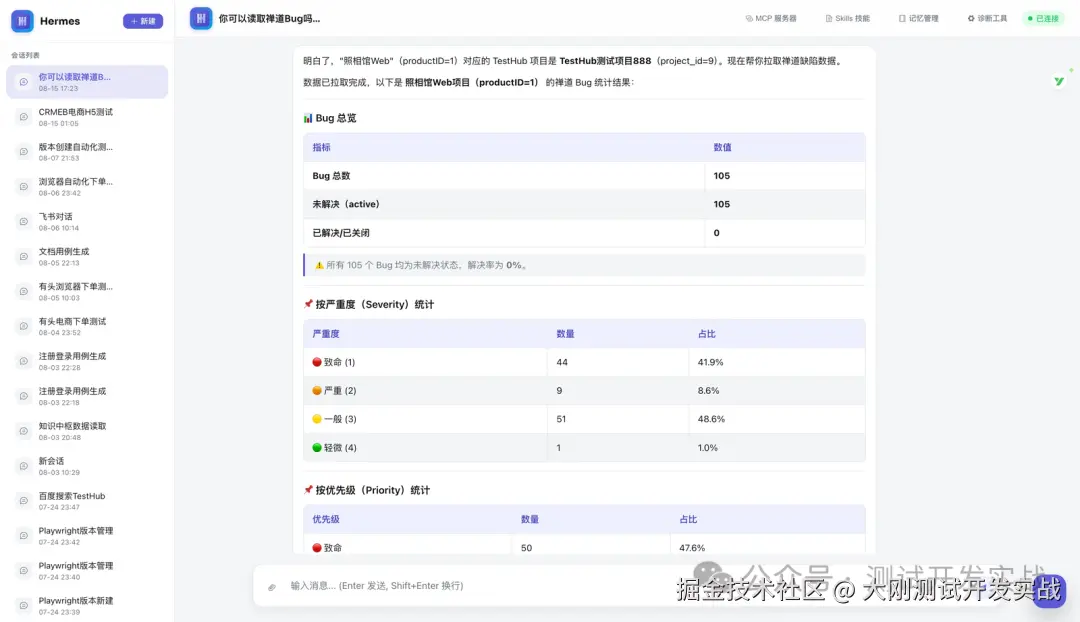Open conversation 百度搜索TestHub

(x=87, y=501)
